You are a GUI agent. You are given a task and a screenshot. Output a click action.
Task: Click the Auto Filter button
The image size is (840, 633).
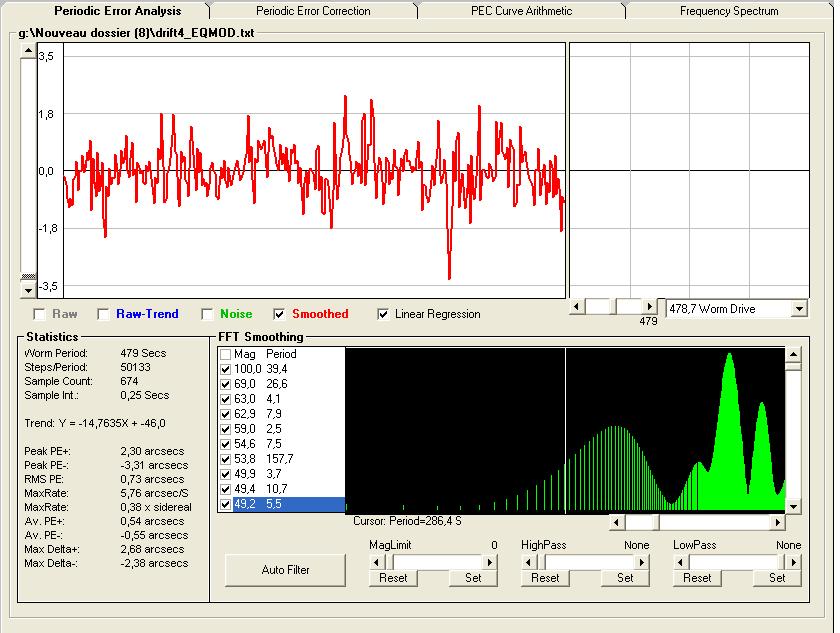coord(285,570)
